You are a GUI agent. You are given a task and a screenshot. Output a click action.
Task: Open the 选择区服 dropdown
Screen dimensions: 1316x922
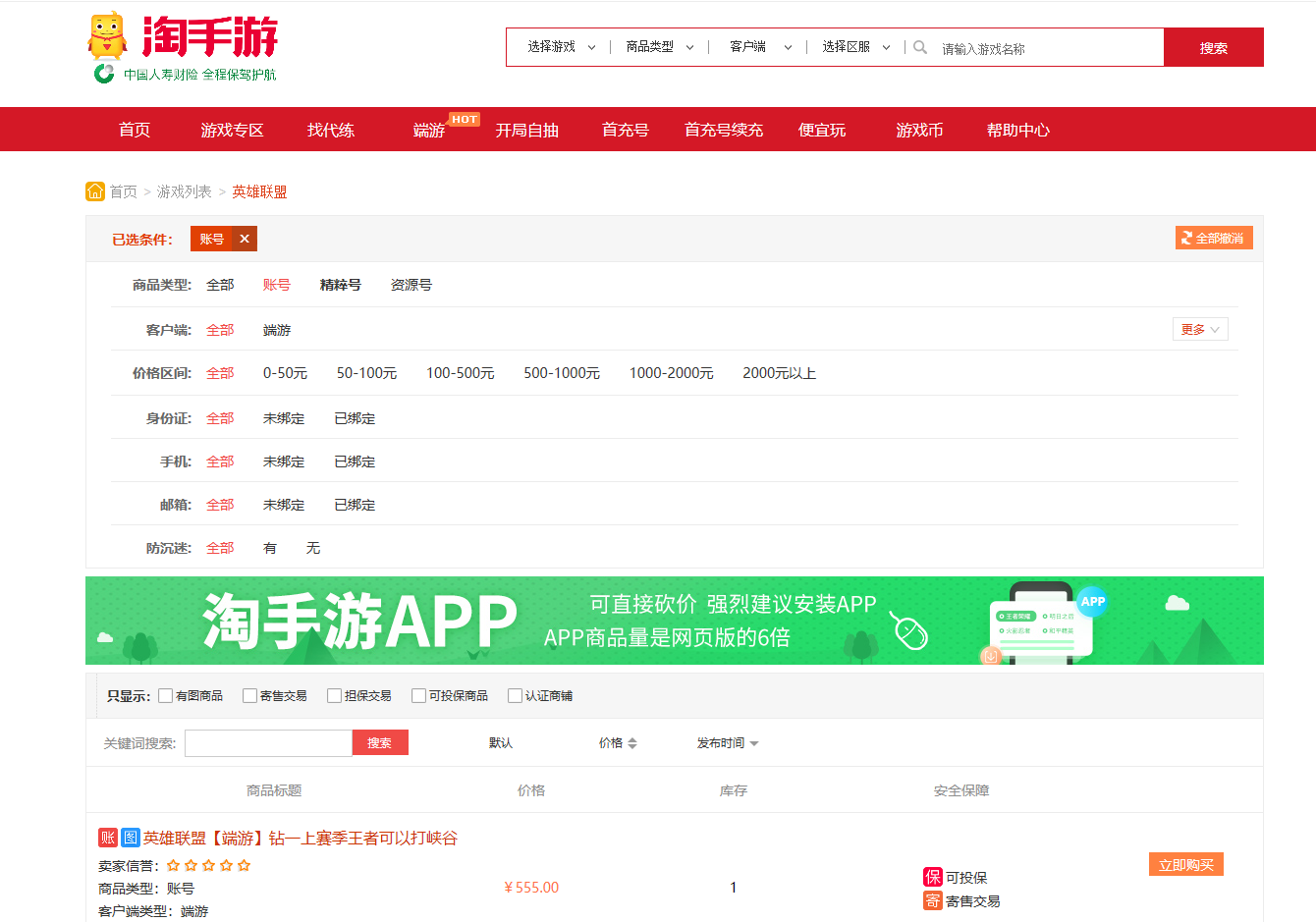coord(855,47)
